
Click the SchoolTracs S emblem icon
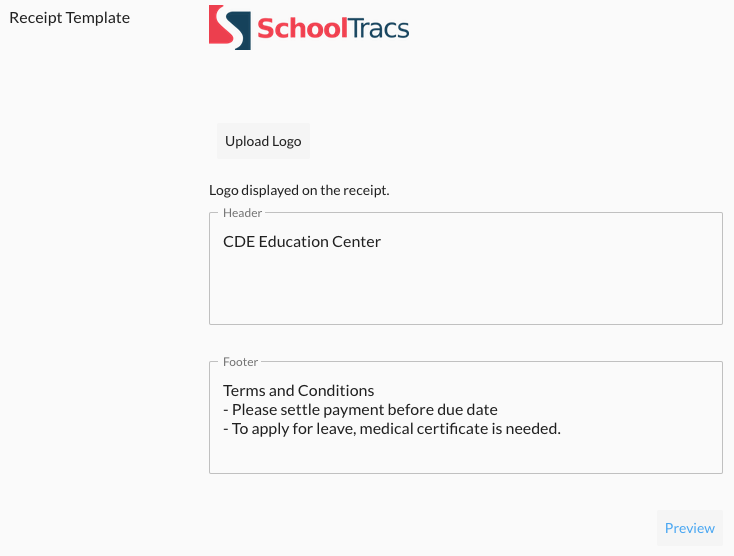[228, 27]
